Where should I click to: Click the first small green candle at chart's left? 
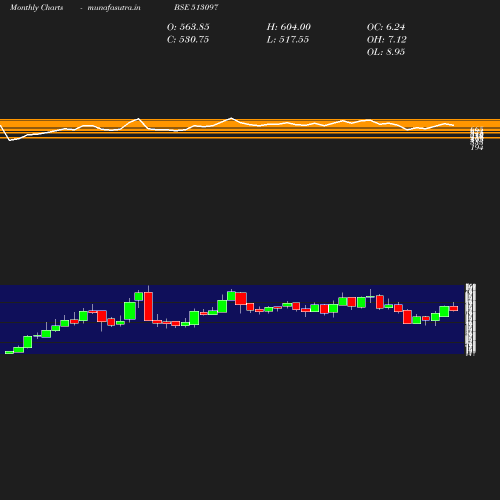point(9,352)
